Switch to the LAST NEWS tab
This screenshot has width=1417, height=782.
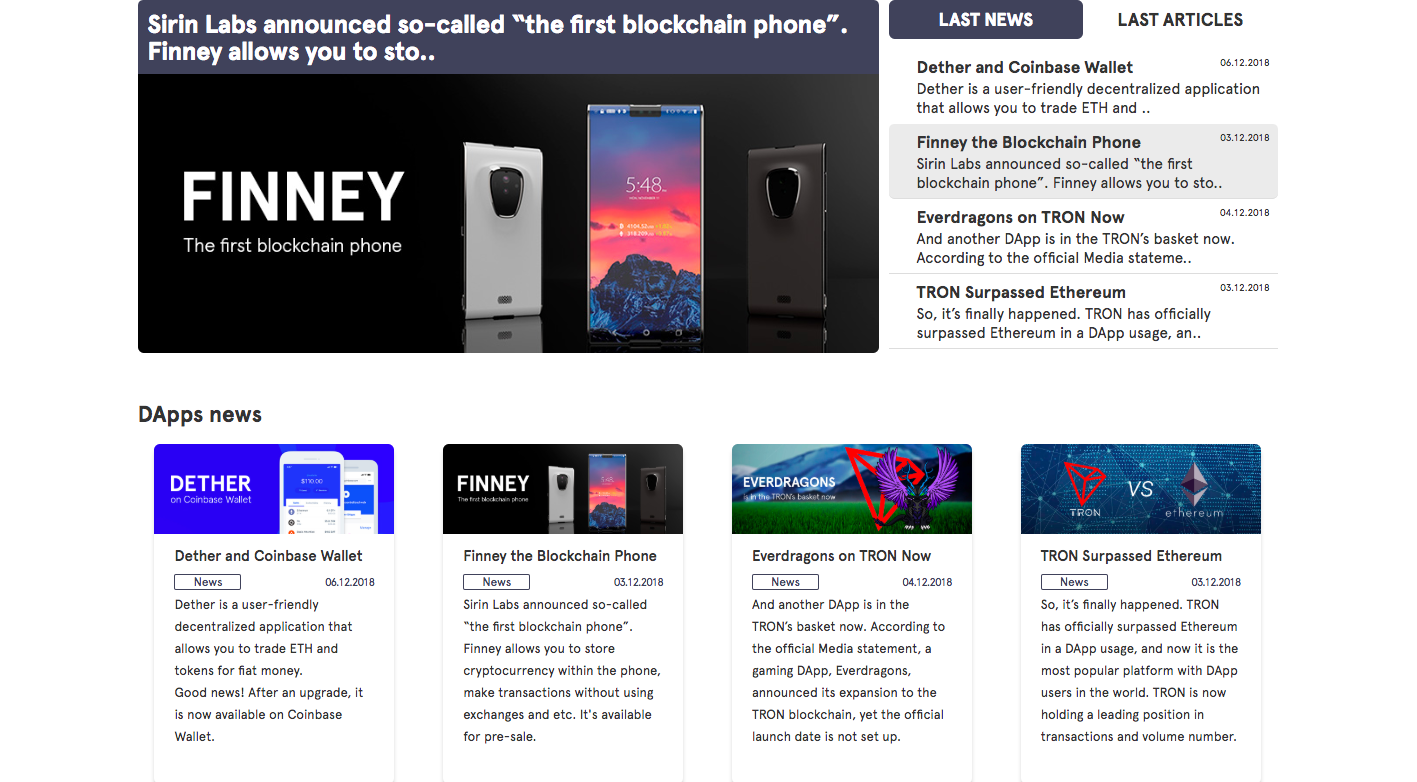click(985, 19)
